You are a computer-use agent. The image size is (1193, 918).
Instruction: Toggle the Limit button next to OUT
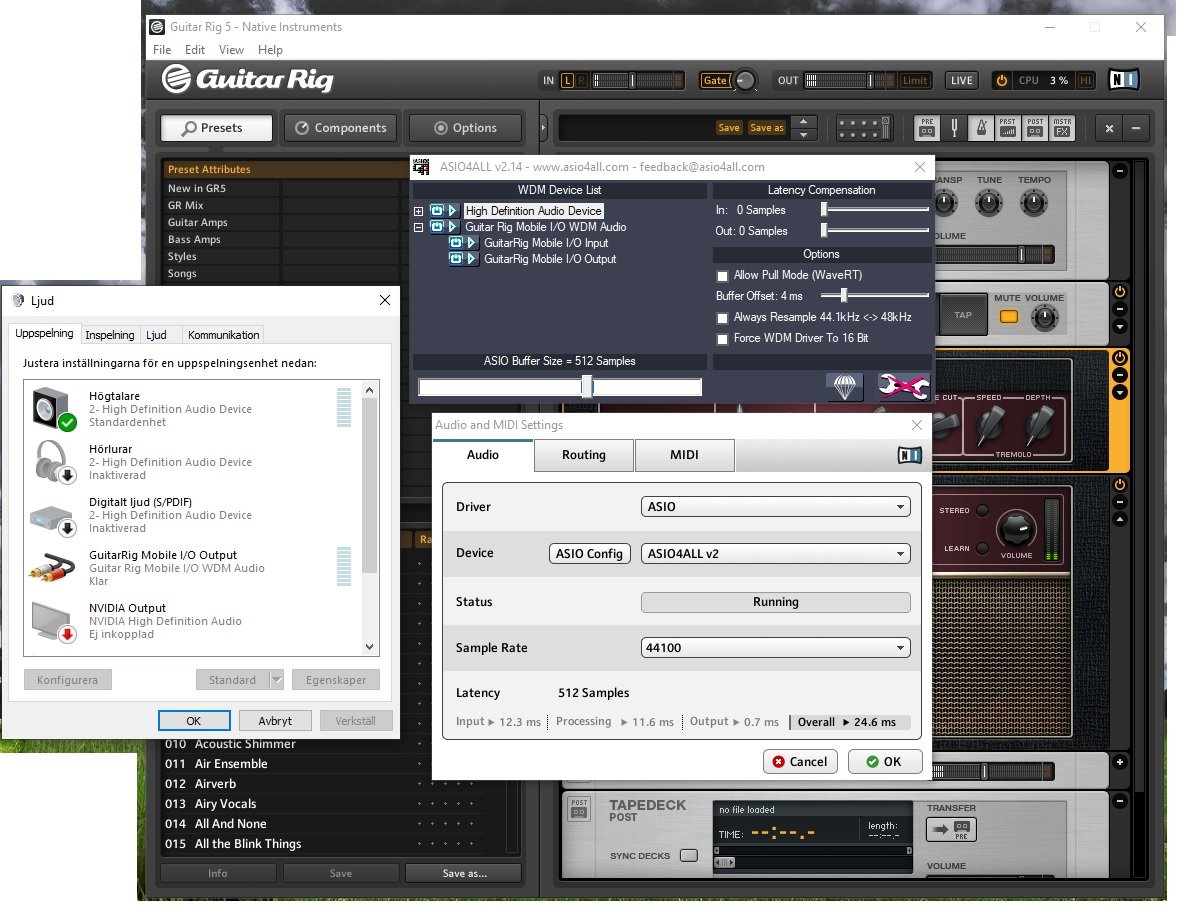pos(915,81)
